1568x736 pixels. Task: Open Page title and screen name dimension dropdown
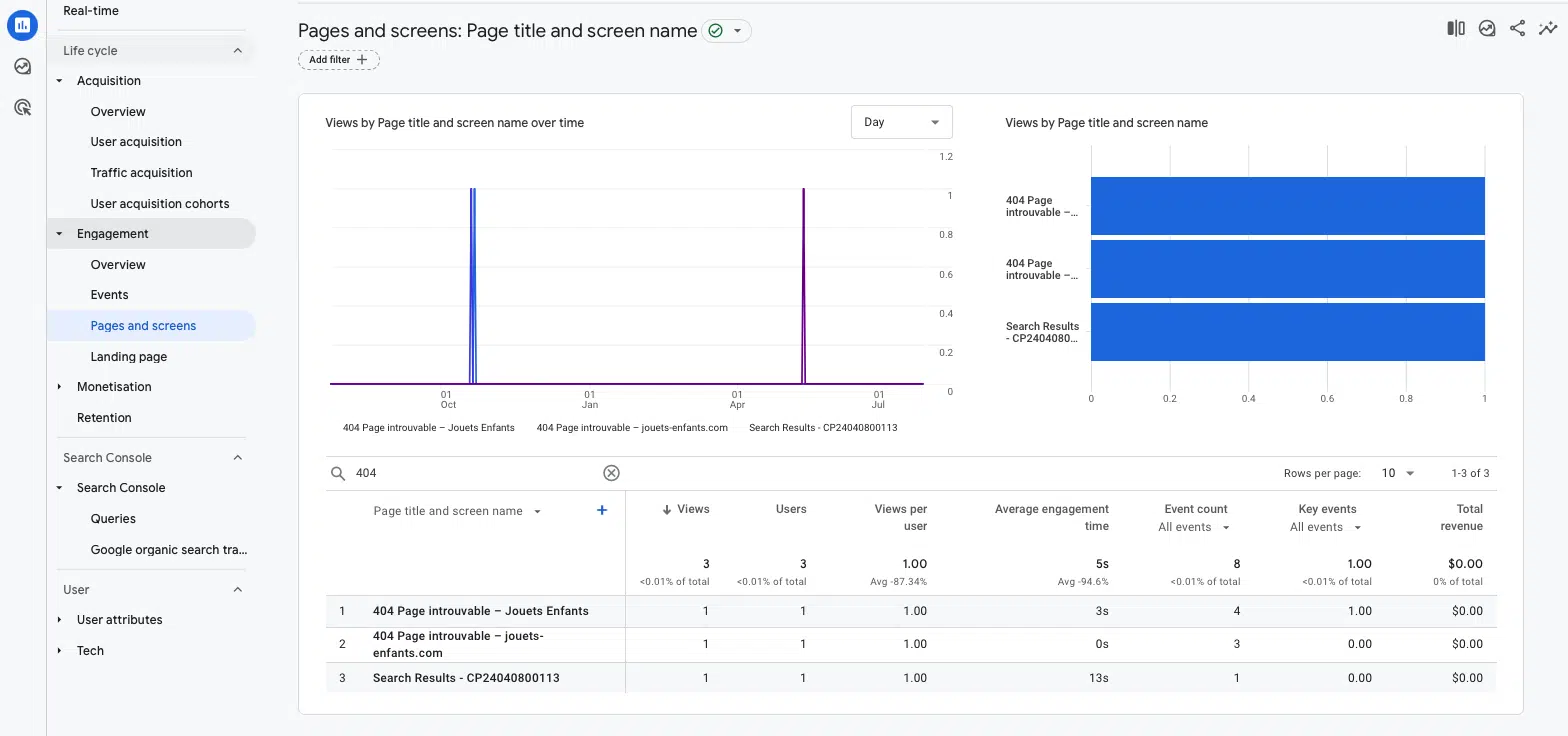point(457,511)
